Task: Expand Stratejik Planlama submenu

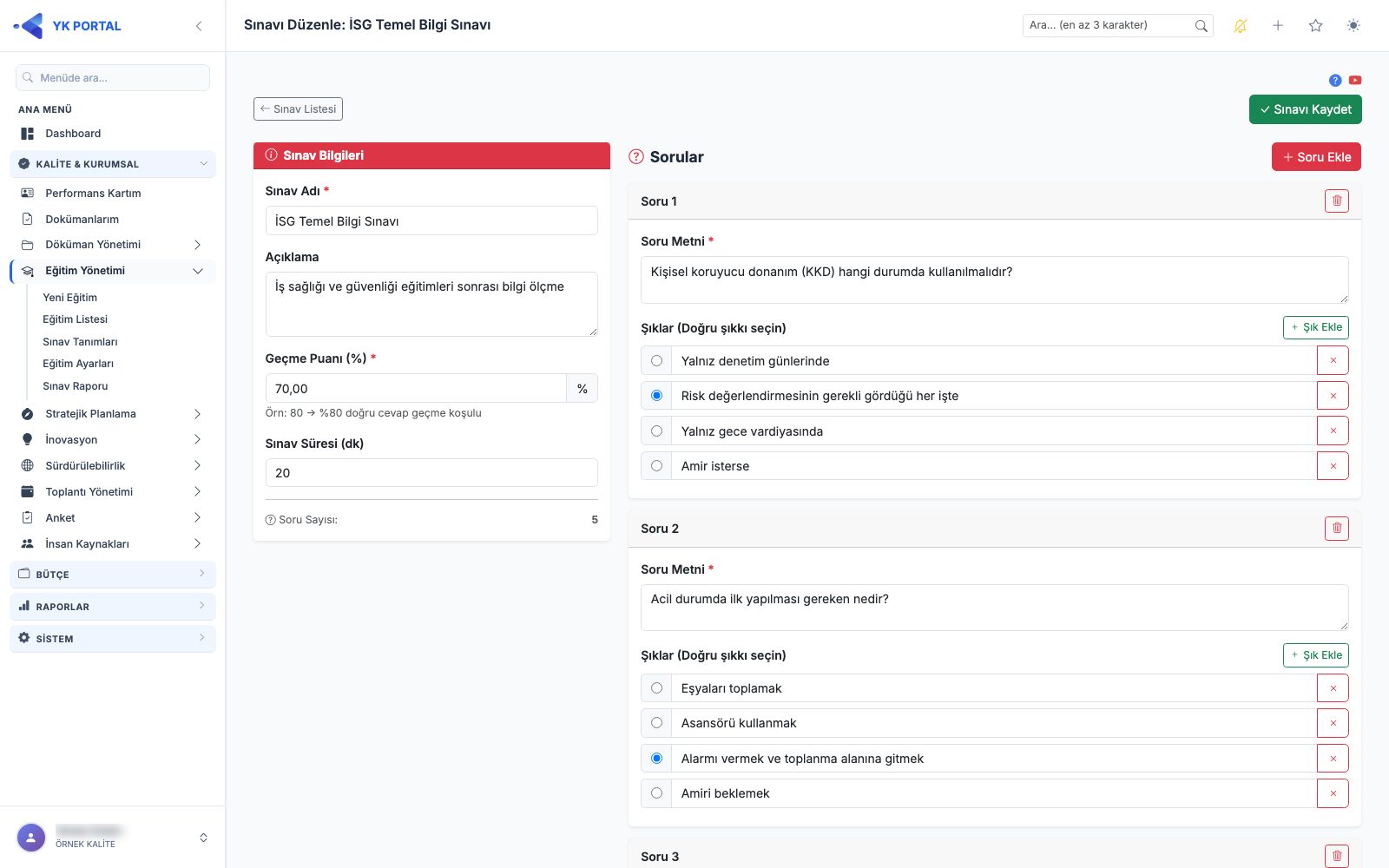Action: tap(113, 414)
